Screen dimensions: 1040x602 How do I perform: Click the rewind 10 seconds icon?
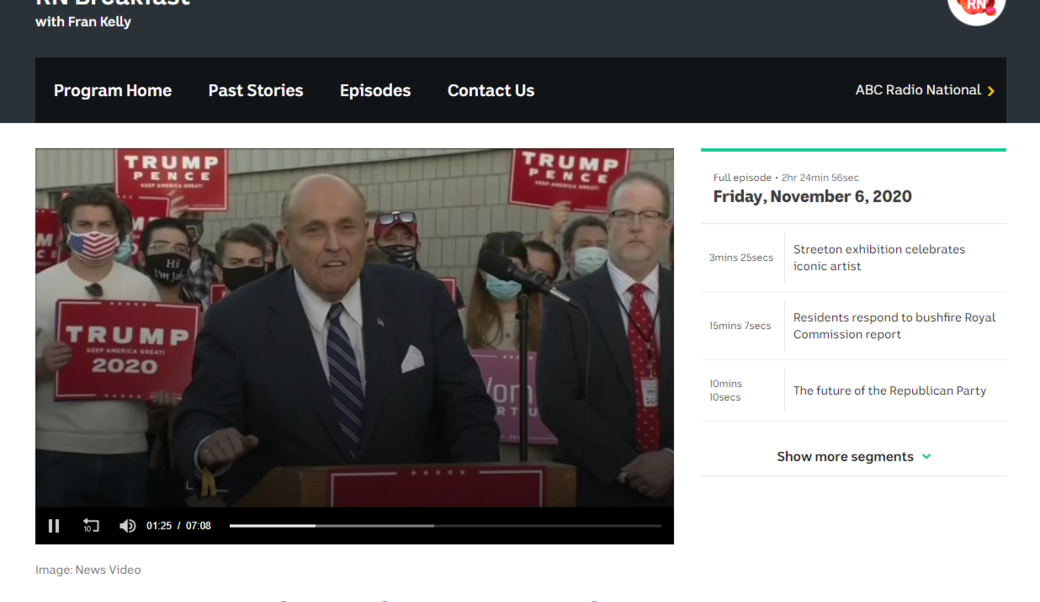point(91,526)
